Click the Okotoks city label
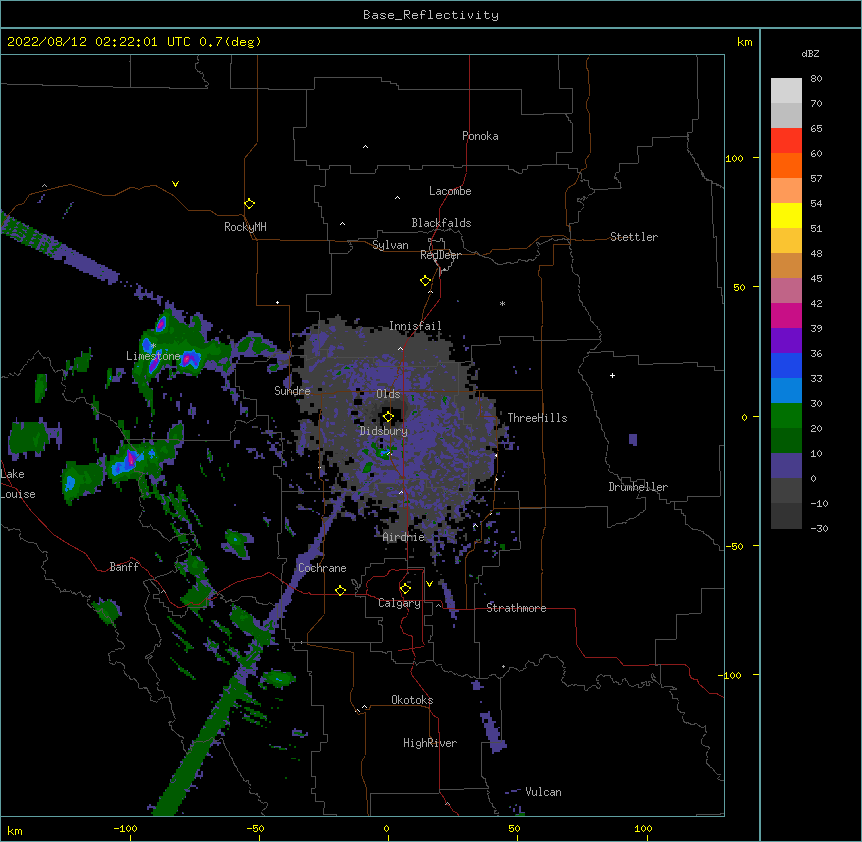 click(x=412, y=700)
